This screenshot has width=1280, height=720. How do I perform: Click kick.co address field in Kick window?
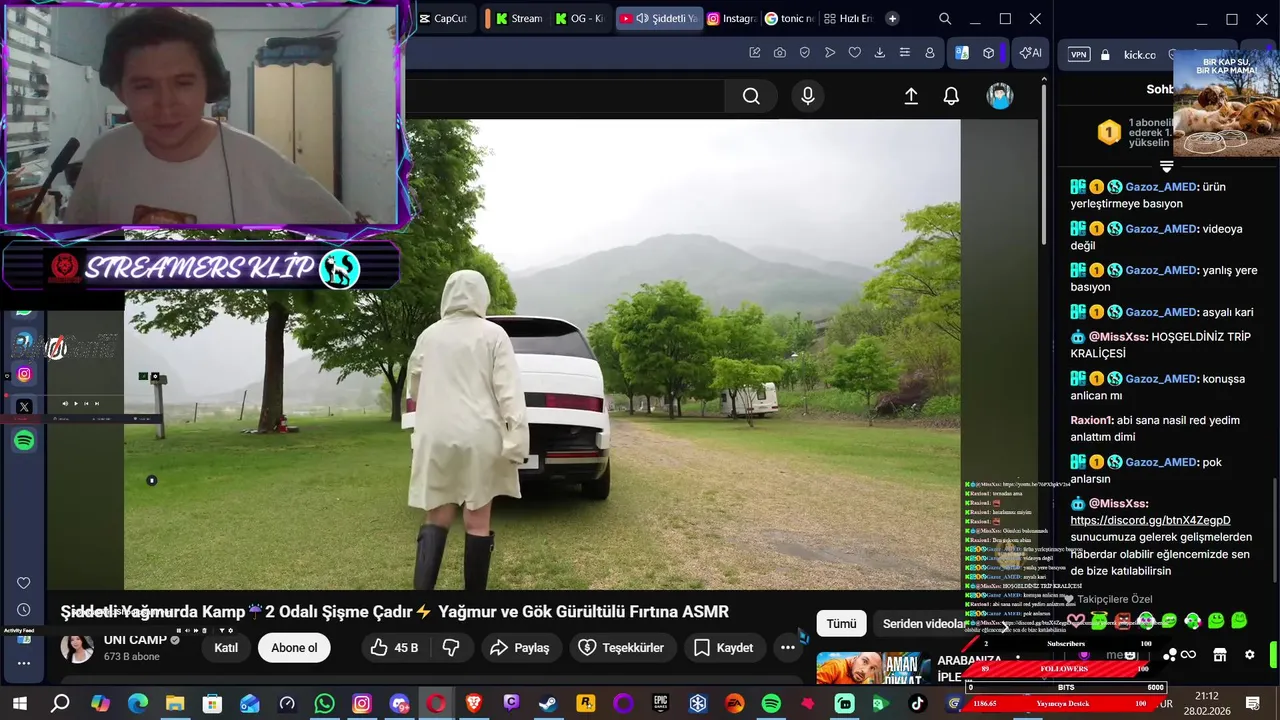(1139, 55)
